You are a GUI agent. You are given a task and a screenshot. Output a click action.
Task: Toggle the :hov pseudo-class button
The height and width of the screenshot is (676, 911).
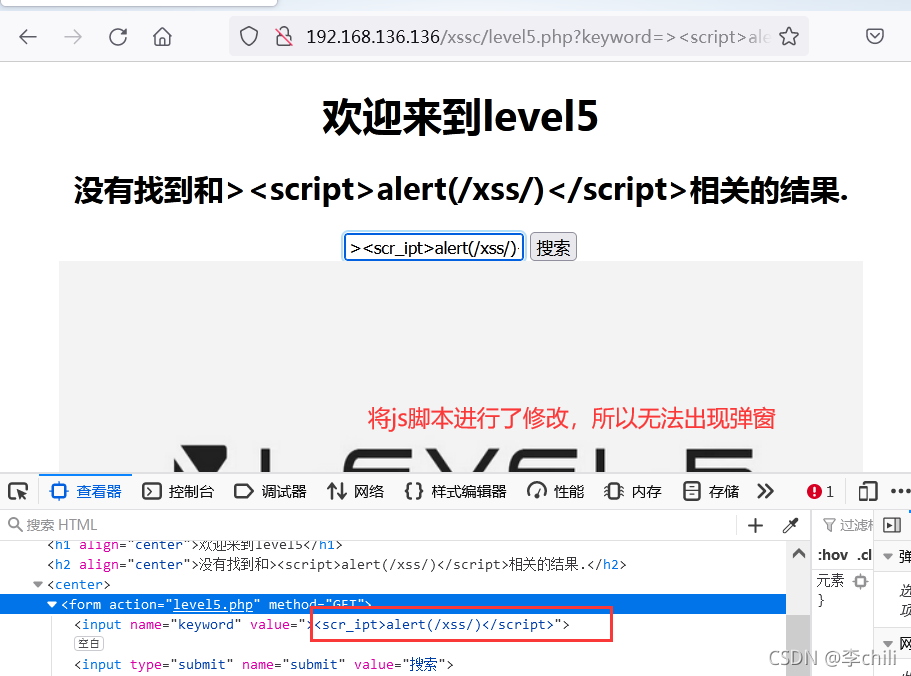pos(833,555)
